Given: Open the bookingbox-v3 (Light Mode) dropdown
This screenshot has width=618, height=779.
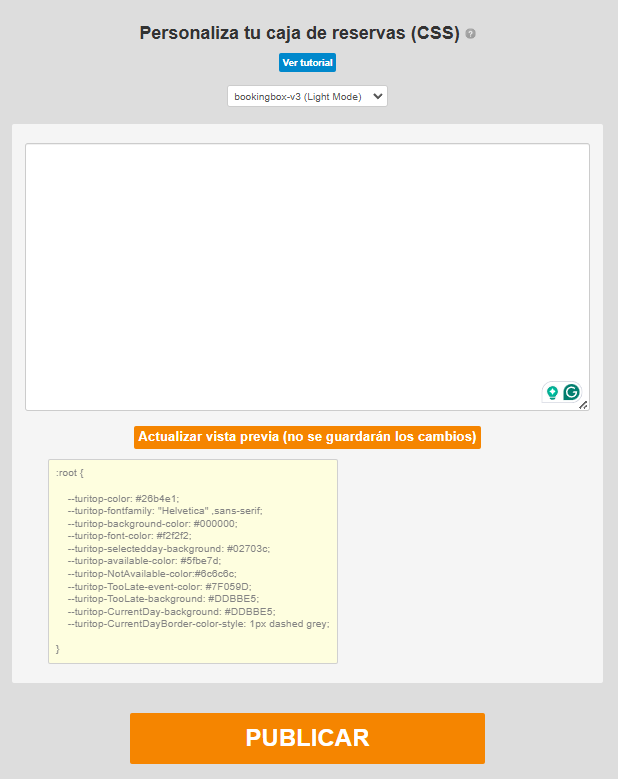Looking at the screenshot, I should pyautogui.click(x=307, y=96).
